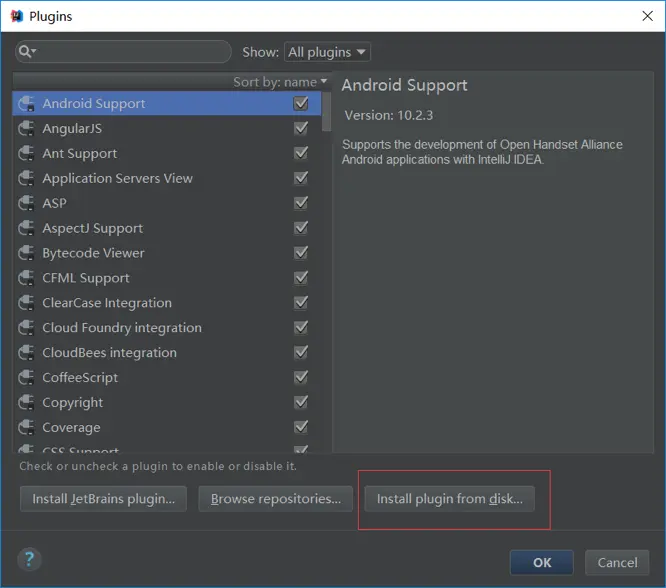Toggle the Coverage plugin checkbox

301,427
